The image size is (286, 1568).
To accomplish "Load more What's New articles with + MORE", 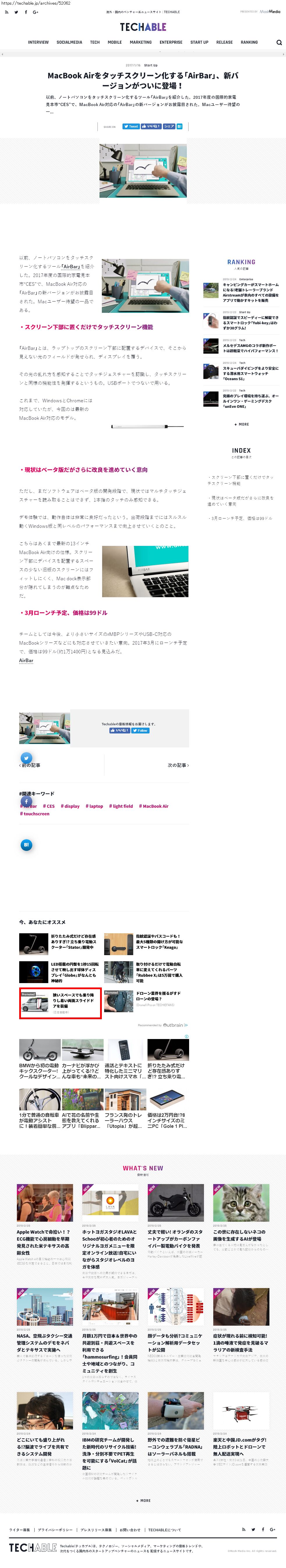I will click(x=143, y=1500).
